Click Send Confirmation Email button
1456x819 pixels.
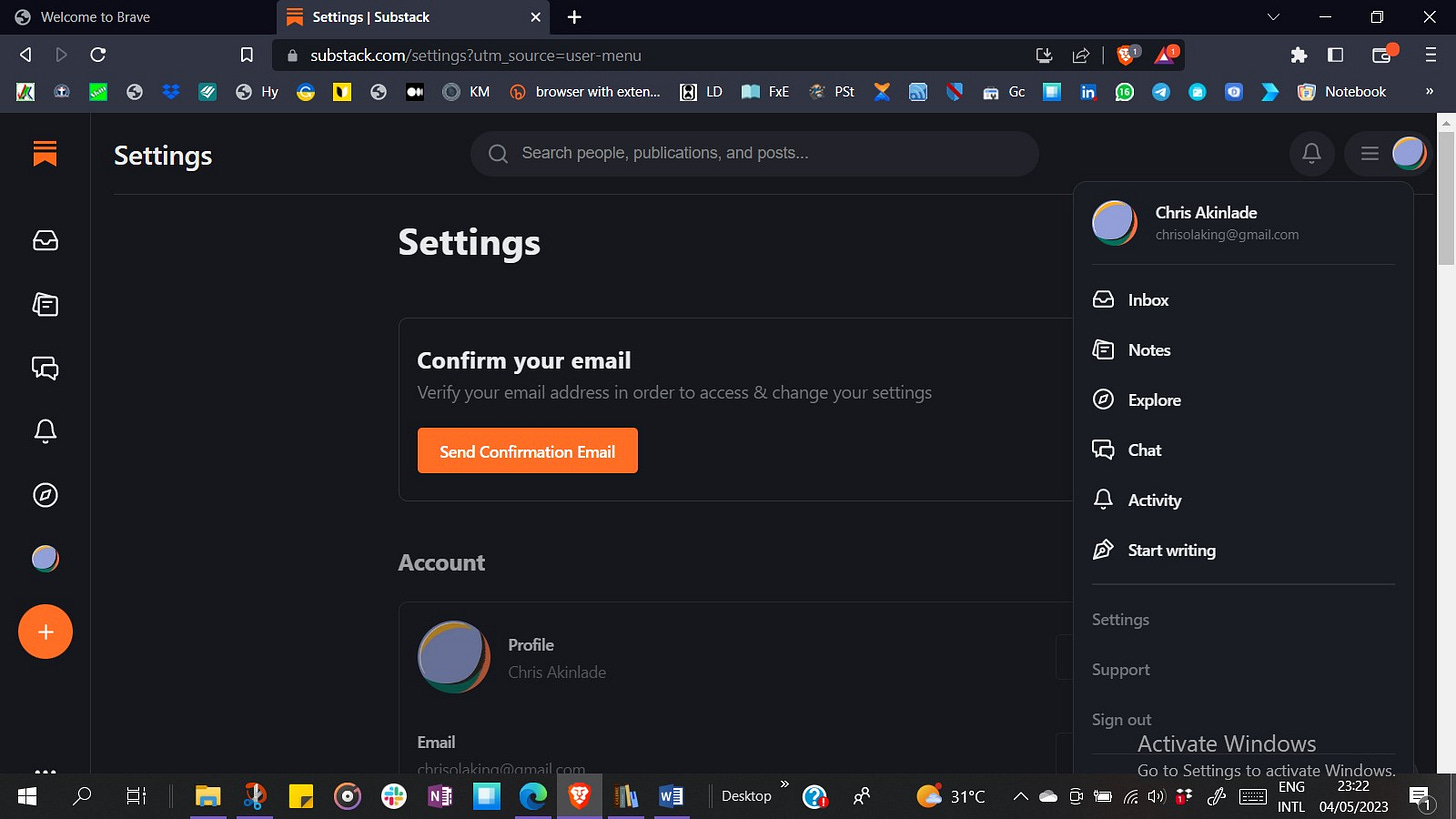[527, 451]
